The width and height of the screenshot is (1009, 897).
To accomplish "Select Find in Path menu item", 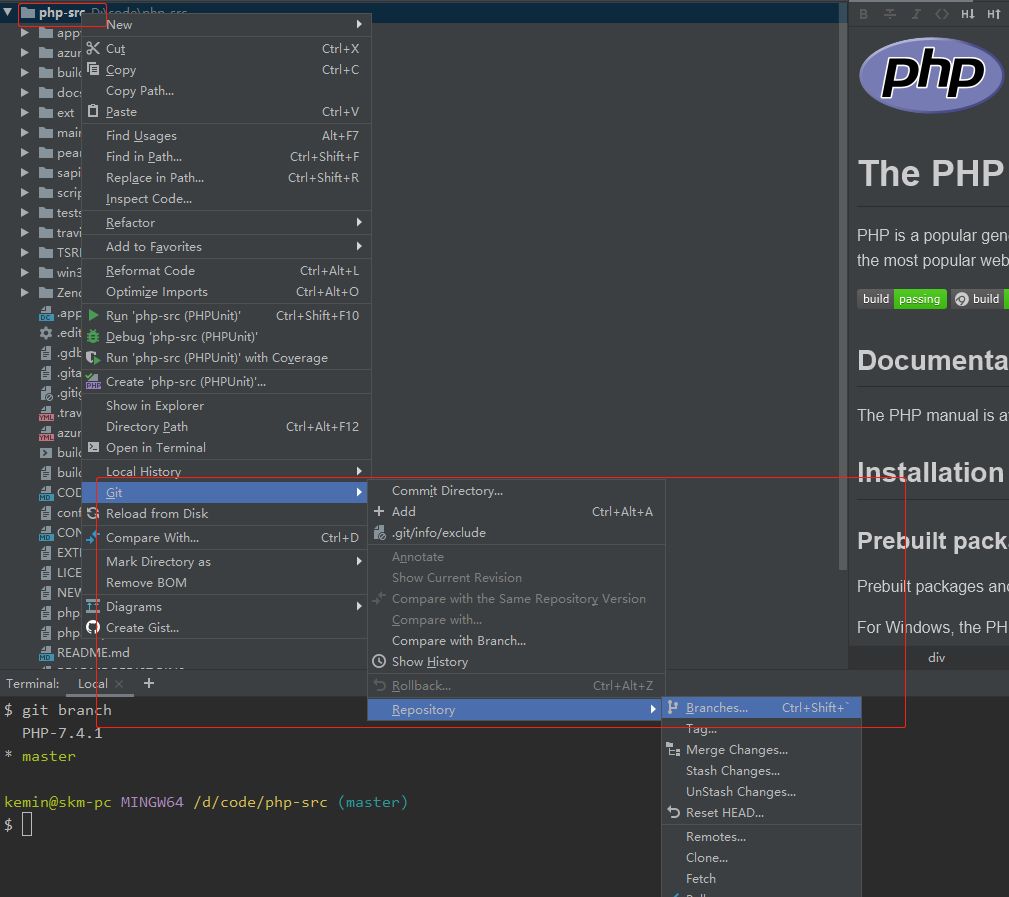I will [x=227, y=156].
